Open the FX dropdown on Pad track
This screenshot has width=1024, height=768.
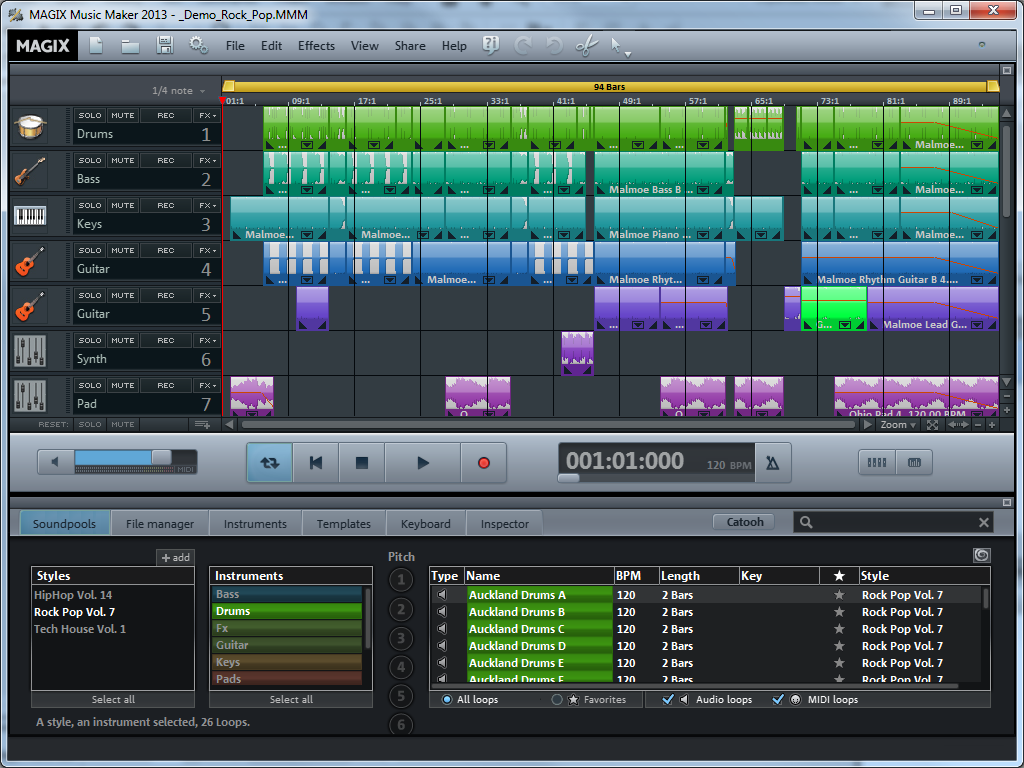pyautogui.click(x=208, y=386)
